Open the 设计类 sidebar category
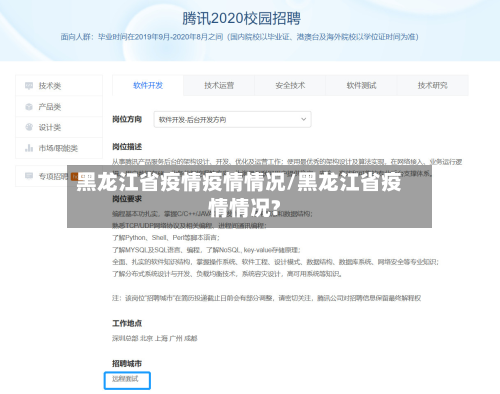 click(59, 127)
